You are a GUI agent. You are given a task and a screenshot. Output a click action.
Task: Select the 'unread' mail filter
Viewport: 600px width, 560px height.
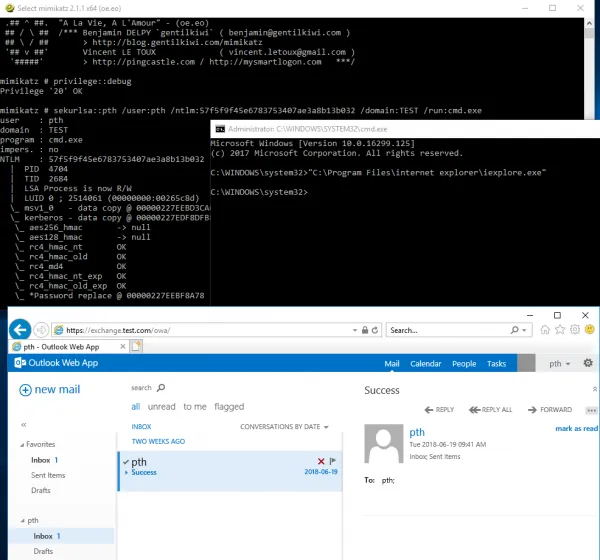coord(161,407)
